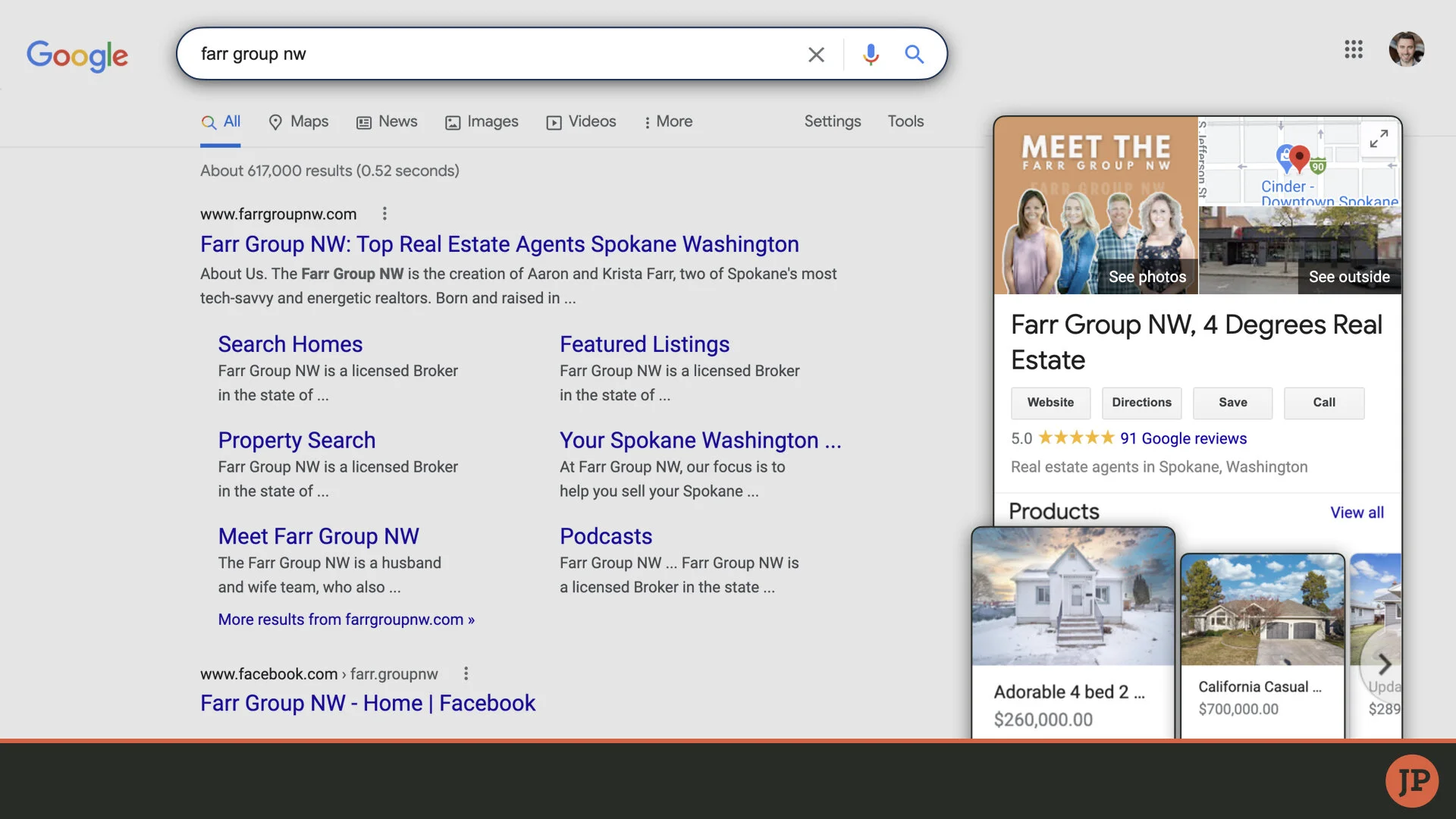Expand the map in knowledge panel
This screenshot has width=1456, height=819.
(1379, 139)
